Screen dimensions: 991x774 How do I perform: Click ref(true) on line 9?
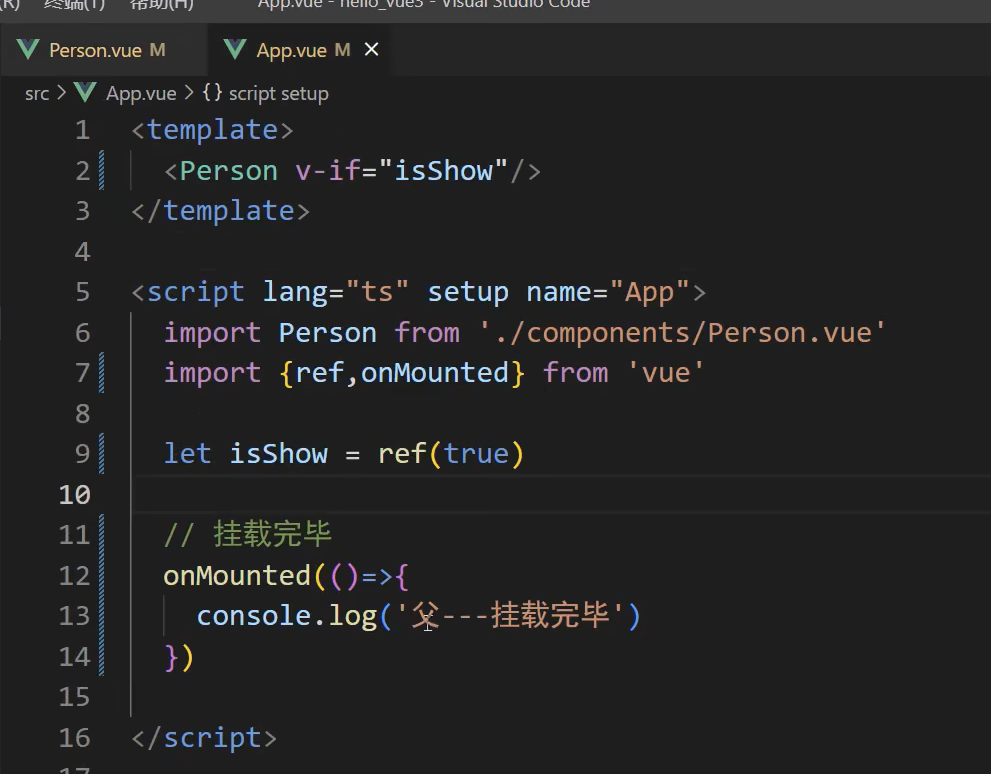click(x=451, y=454)
